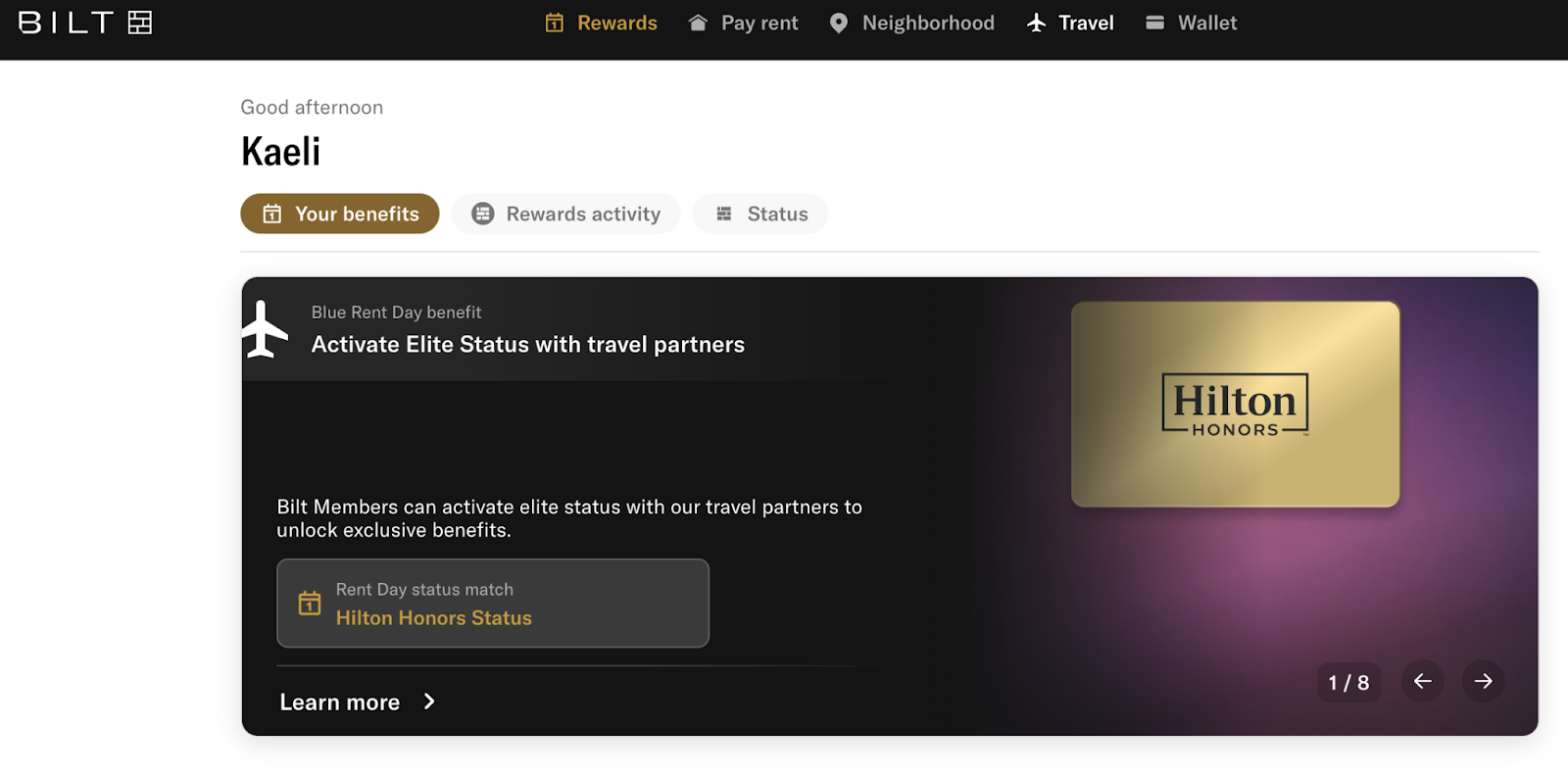
Task: Switch to the Status tab
Action: (760, 214)
